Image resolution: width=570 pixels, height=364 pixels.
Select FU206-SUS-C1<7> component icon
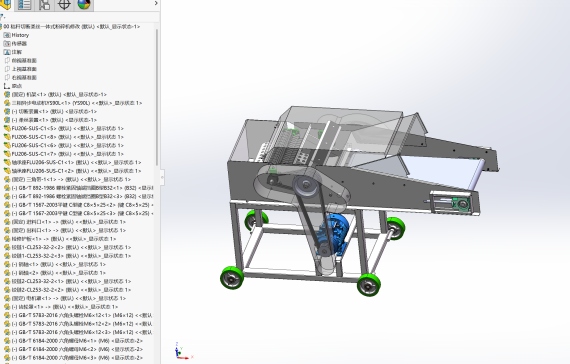[x=7, y=154]
